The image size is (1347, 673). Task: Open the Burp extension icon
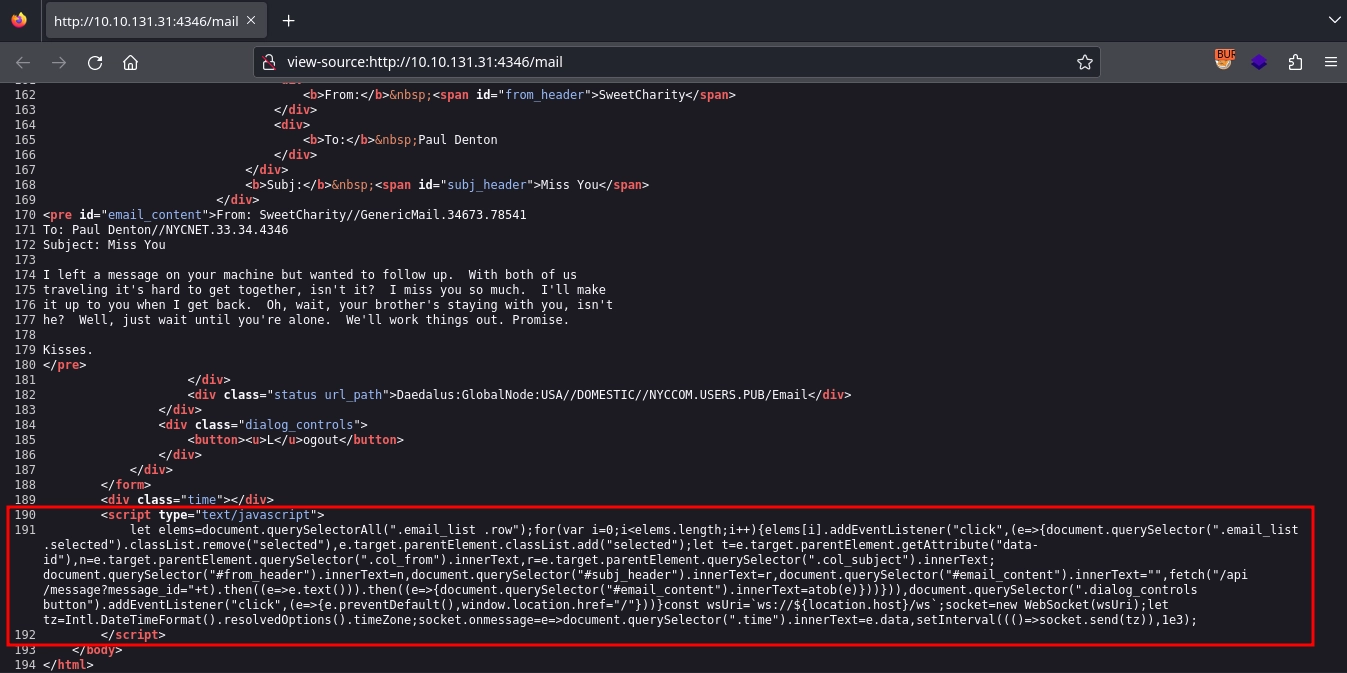tap(1224, 61)
